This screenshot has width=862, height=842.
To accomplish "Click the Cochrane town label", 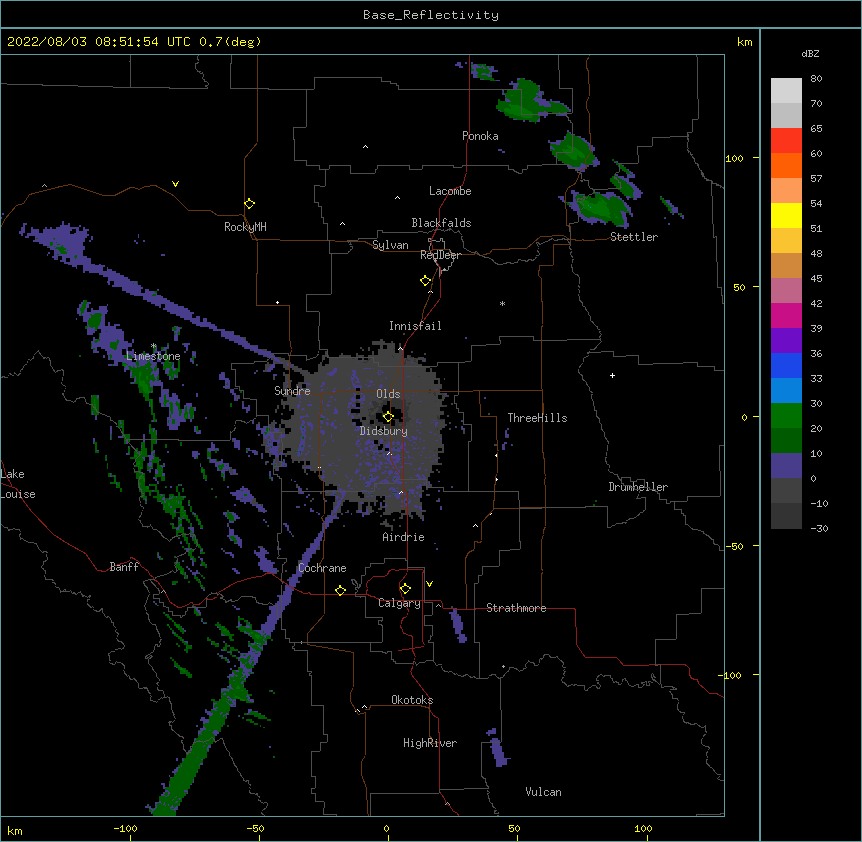I will [x=322, y=568].
